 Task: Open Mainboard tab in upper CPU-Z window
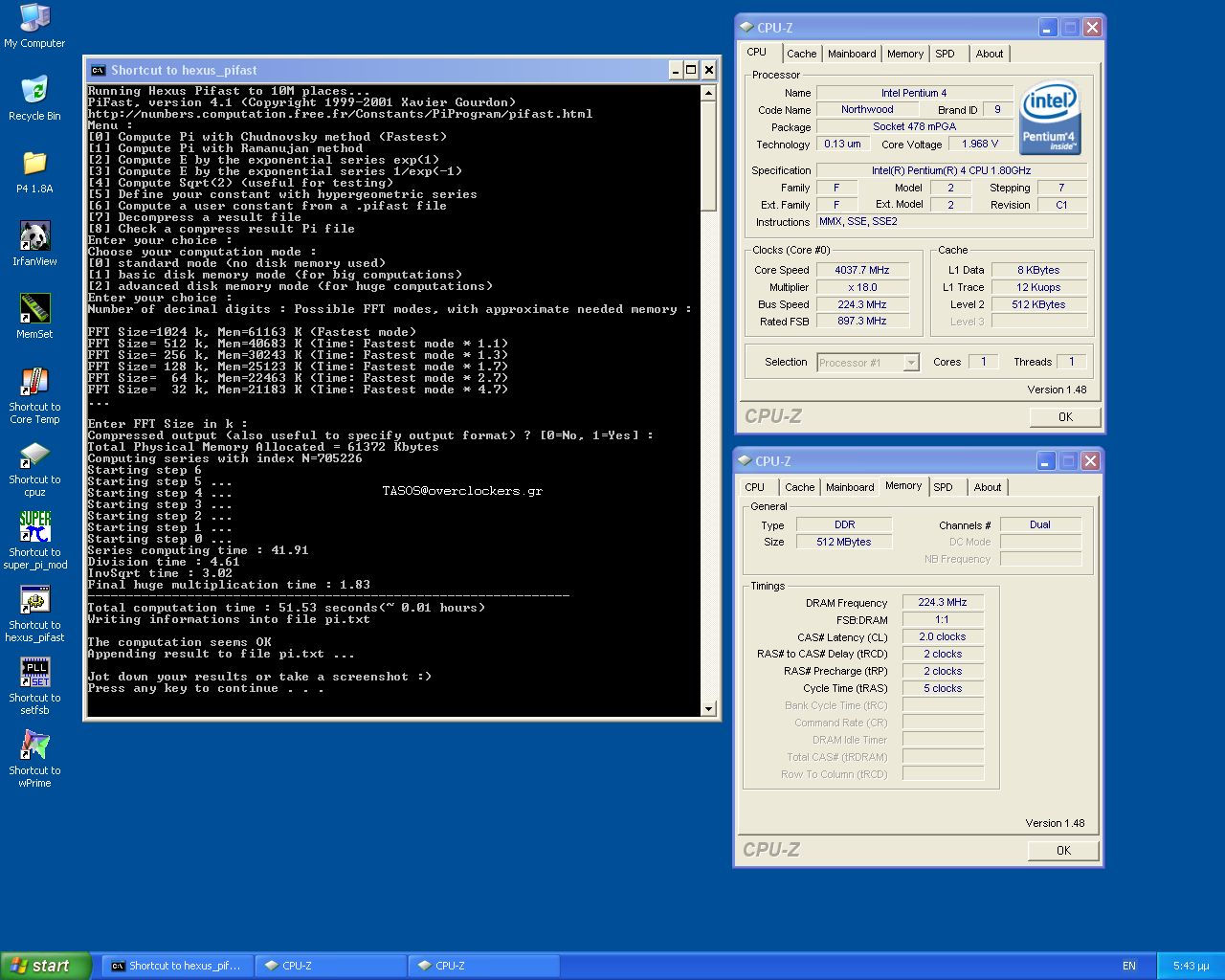[852, 55]
